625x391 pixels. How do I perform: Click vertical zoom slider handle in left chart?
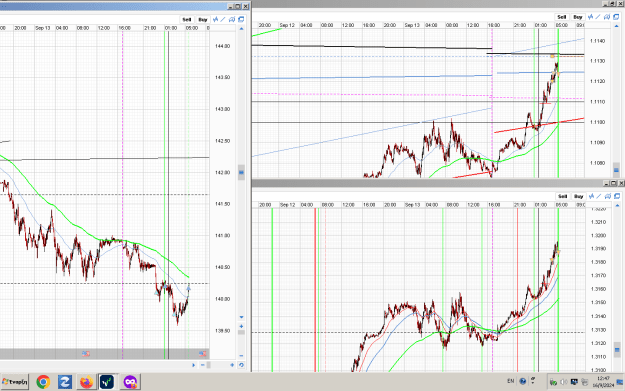coord(241,332)
